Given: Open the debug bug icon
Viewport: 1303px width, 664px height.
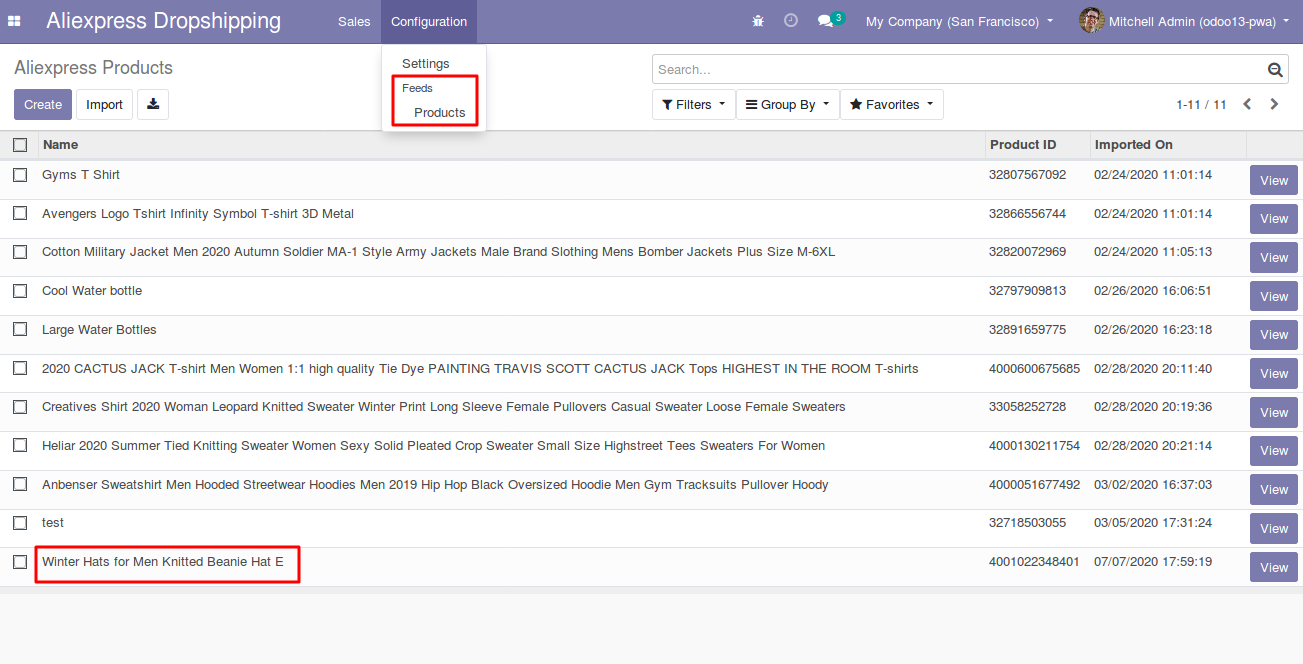Looking at the screenshot, I should tap(758, 21).
